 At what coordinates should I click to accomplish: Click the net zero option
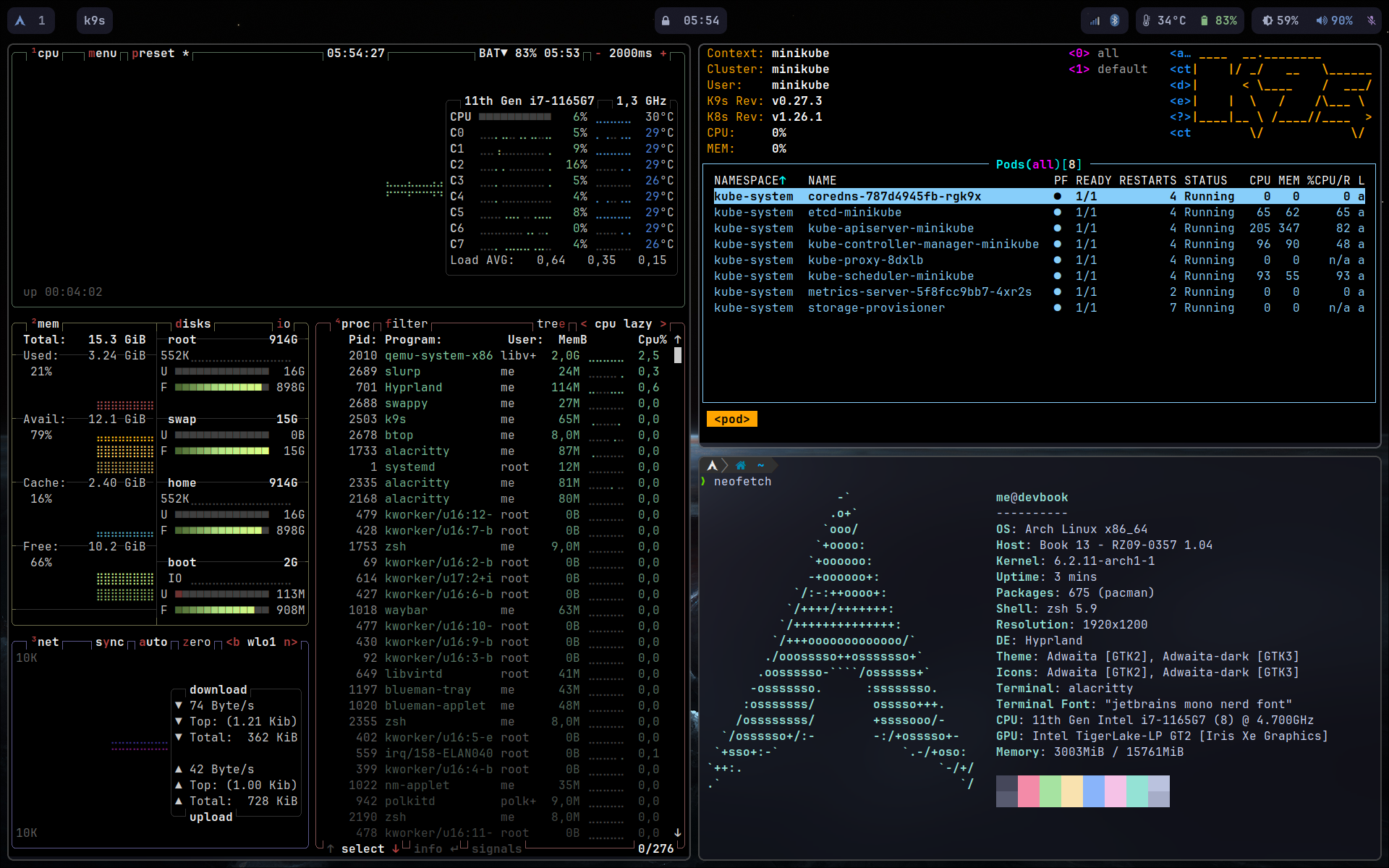tap(196, 642)
